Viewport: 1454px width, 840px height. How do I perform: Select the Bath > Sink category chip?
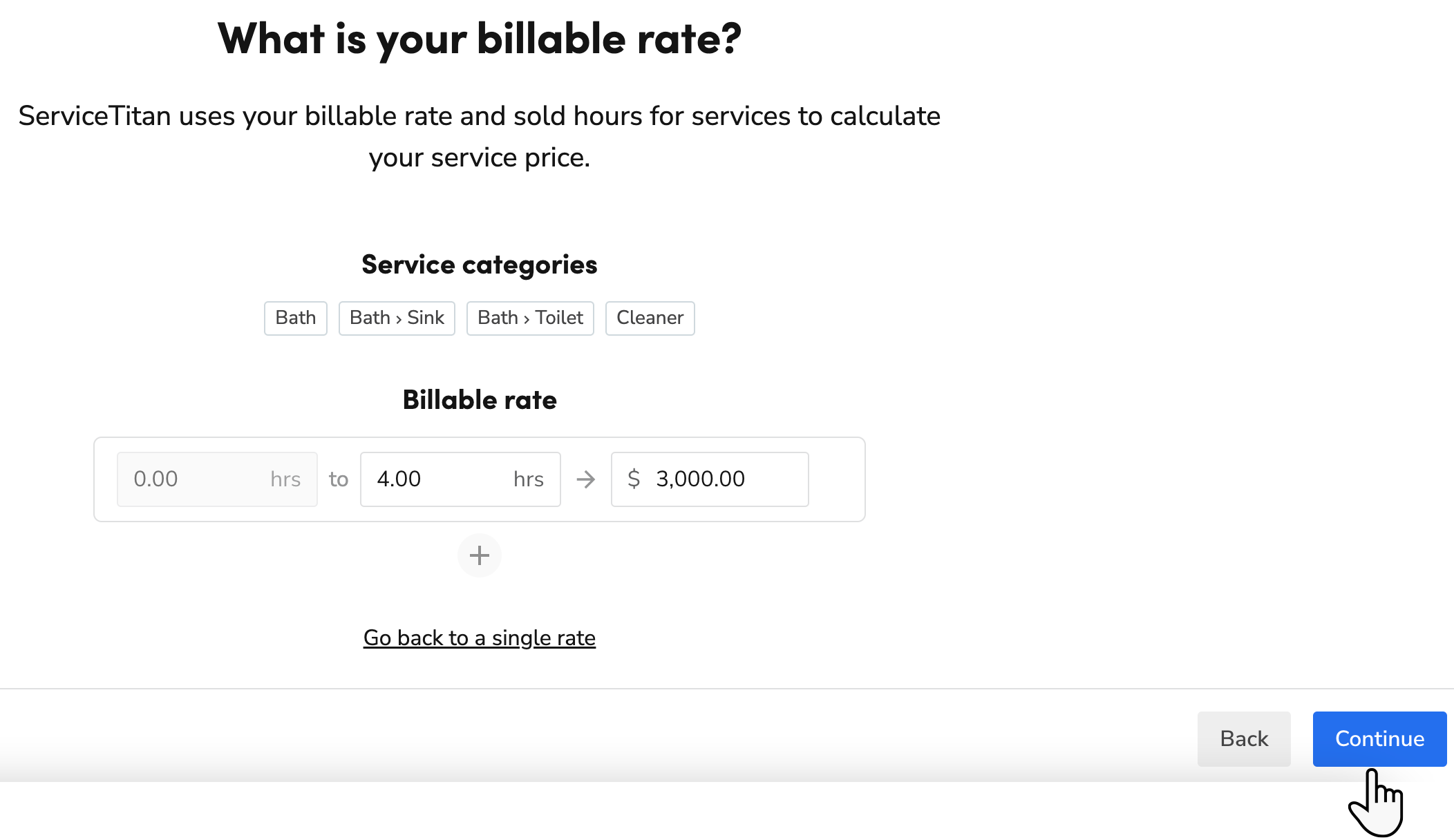pos(397,318)
